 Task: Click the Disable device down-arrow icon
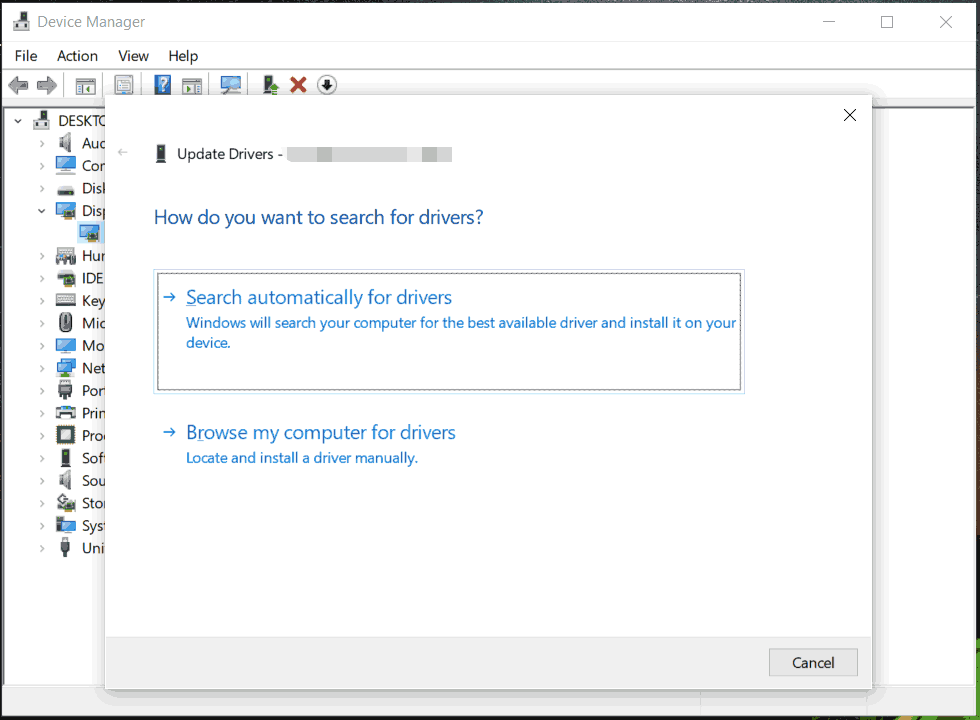pos(327,84)
